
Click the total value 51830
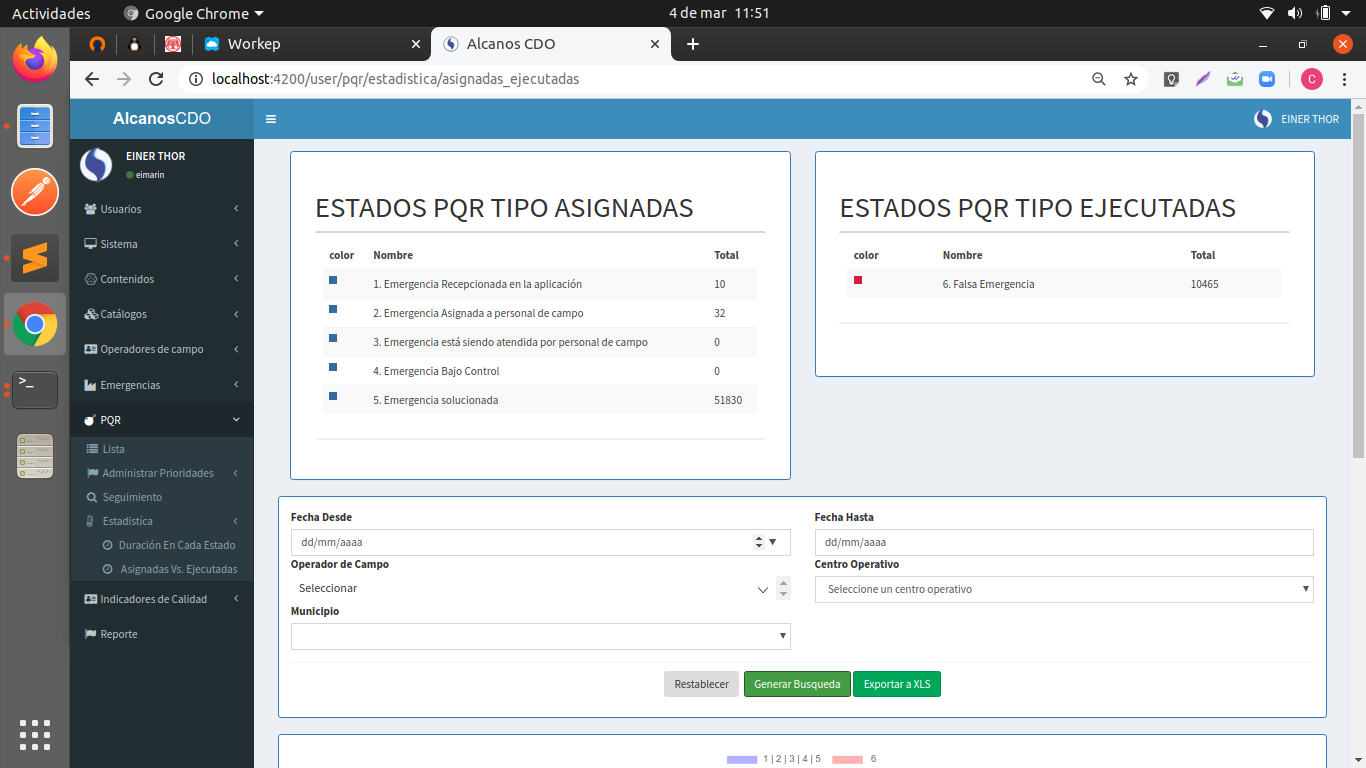pos(728,400)
